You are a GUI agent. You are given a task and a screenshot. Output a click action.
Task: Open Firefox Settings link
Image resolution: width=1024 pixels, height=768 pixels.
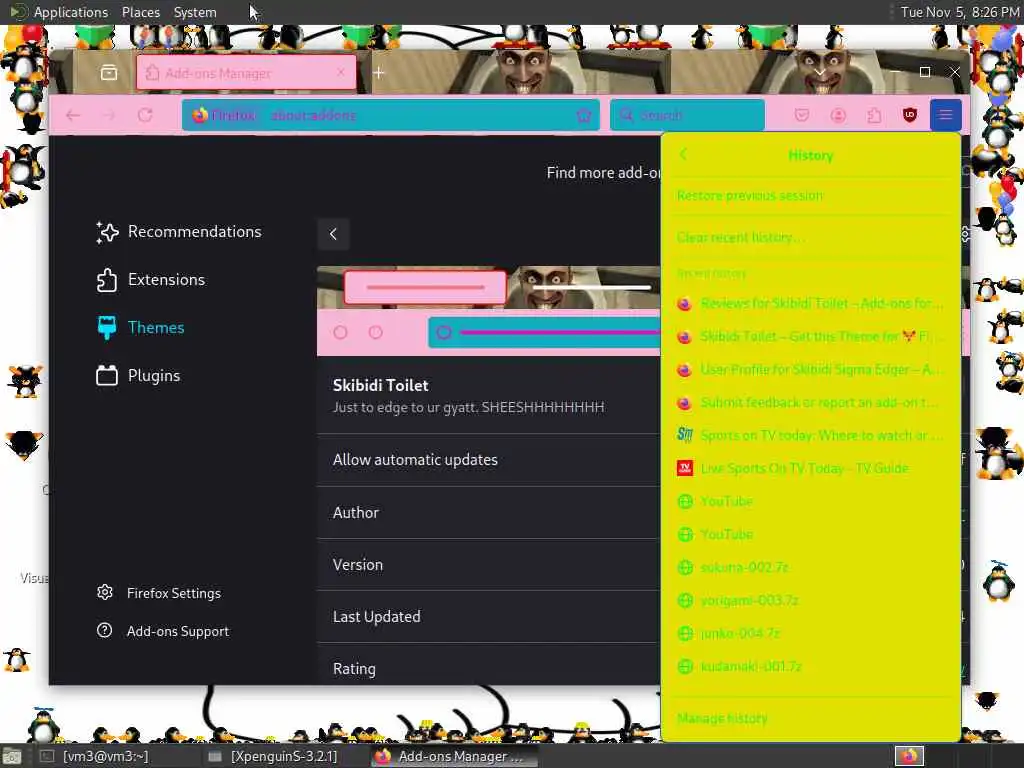pyautogui.click(x=159, y=593)
